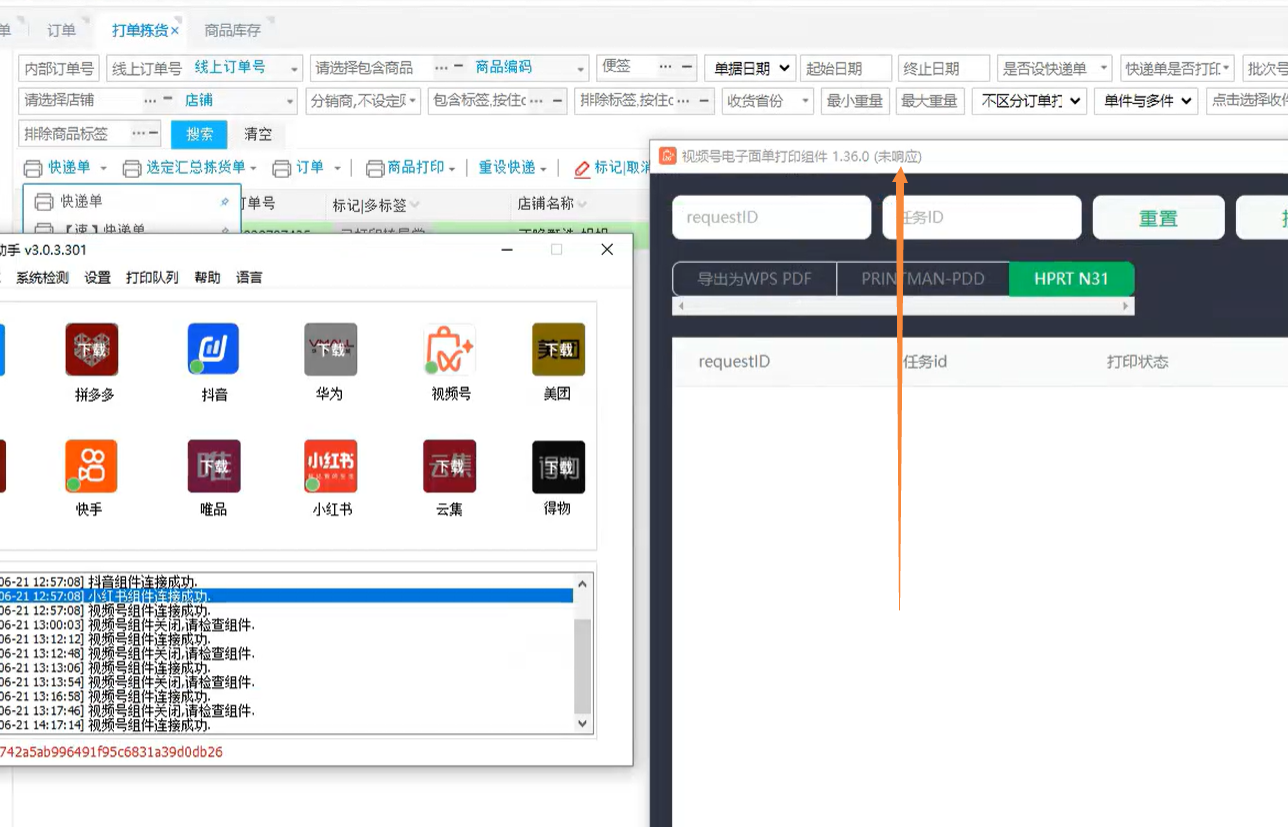Click the red pen icon before 标记|取消

582,168
